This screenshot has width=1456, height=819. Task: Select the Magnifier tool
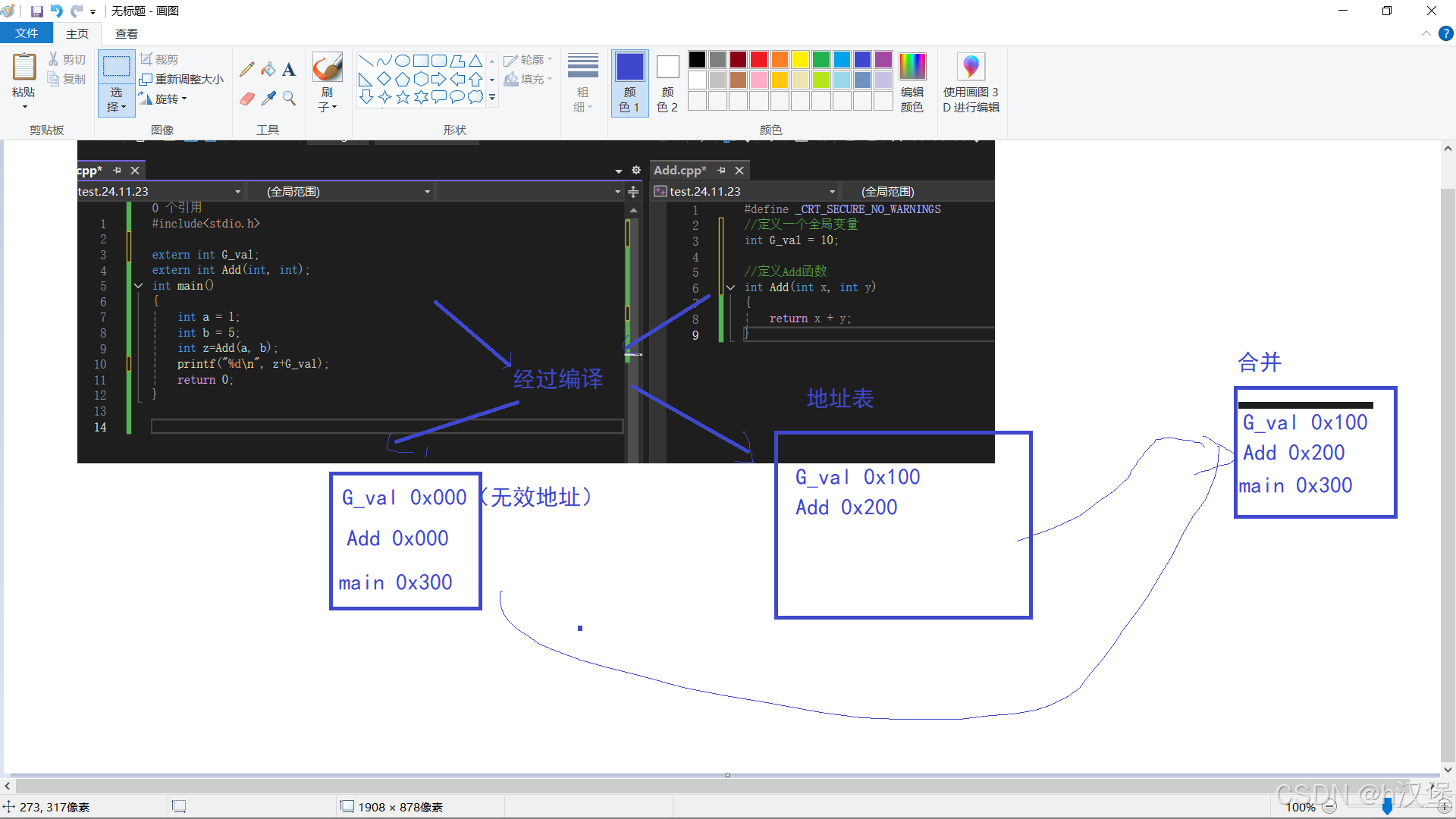pyautogui.click(x=289, y=99)
